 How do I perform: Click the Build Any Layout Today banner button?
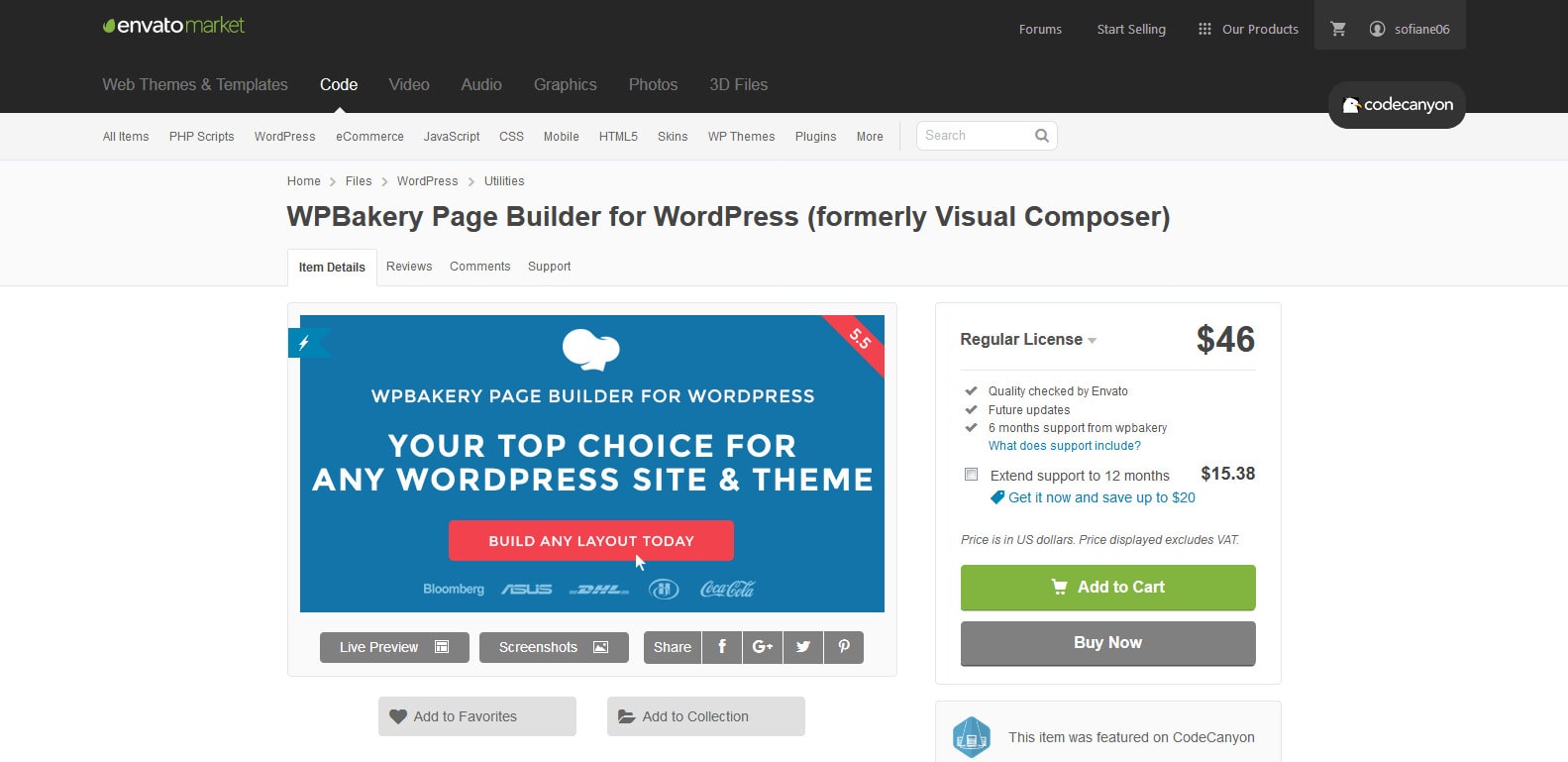coord(591,541)
